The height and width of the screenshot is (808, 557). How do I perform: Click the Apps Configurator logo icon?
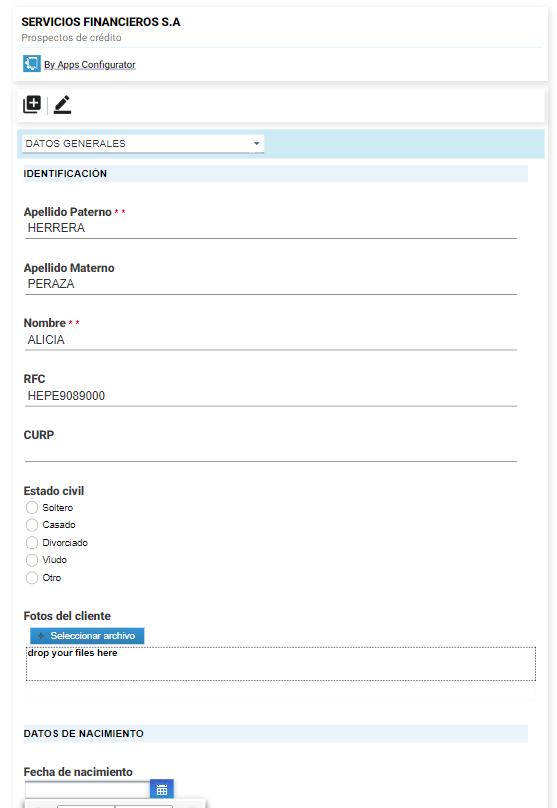click(x=31, y=64)
